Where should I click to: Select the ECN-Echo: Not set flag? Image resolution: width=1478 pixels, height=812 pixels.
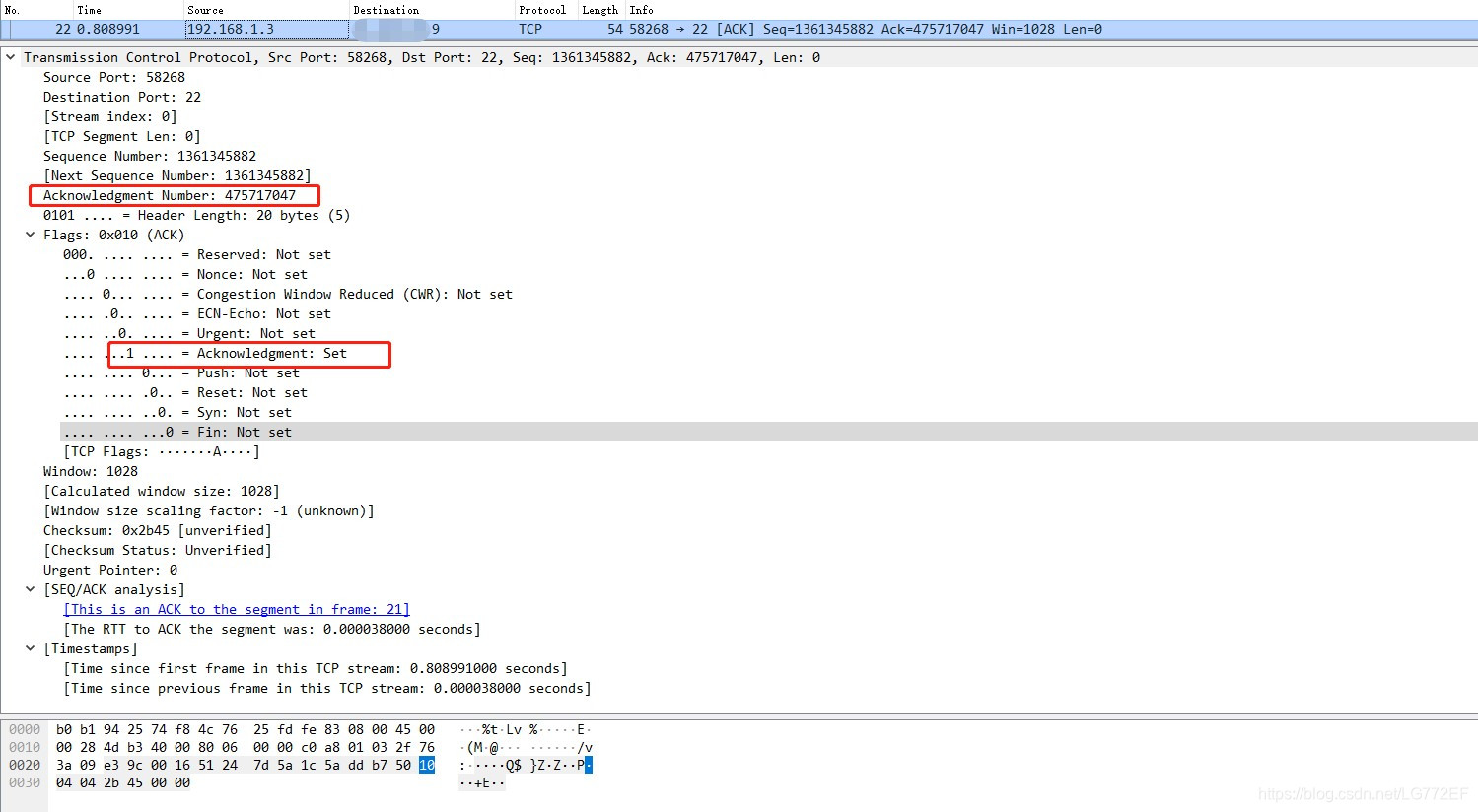coord(197,313)
